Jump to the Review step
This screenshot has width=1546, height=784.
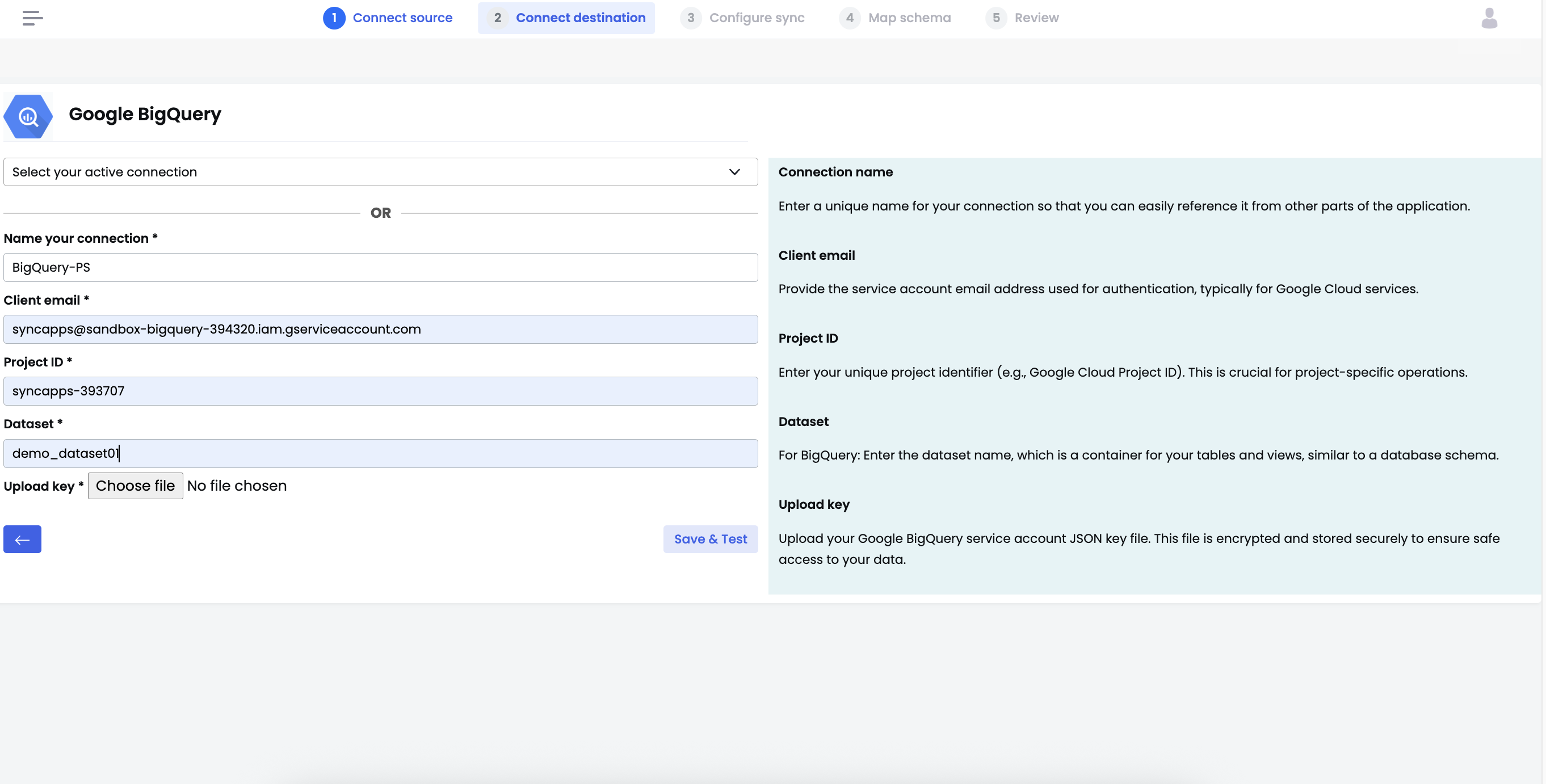tap(1022, 18)
